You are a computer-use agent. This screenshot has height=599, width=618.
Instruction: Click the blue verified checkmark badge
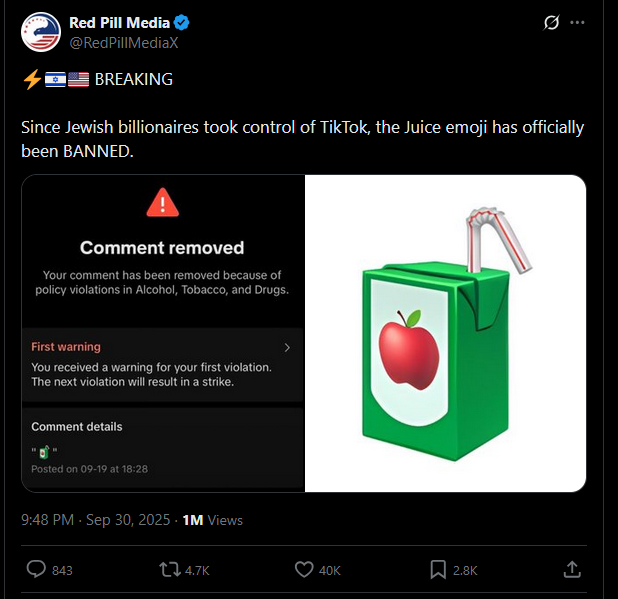(x=184, y=22)
